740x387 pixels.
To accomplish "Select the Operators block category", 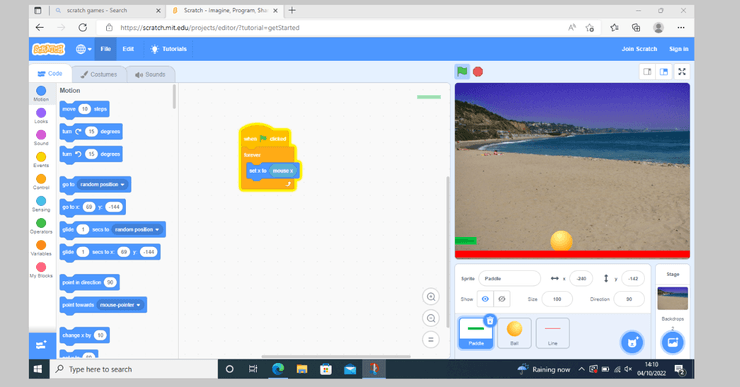I will click(41, 226).
